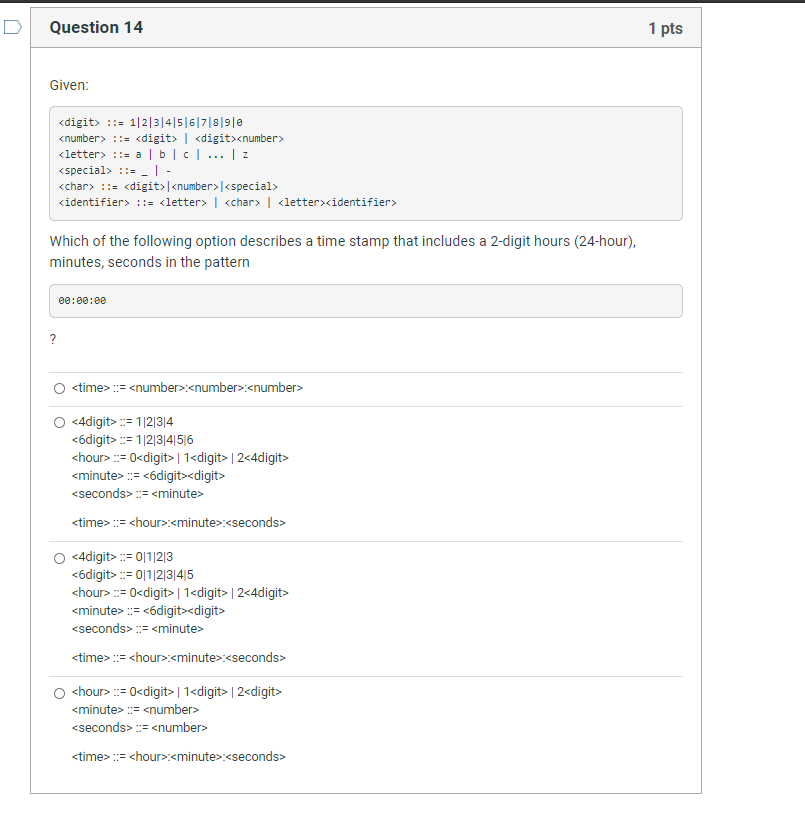Click the 1 pts label

(668, 28)
